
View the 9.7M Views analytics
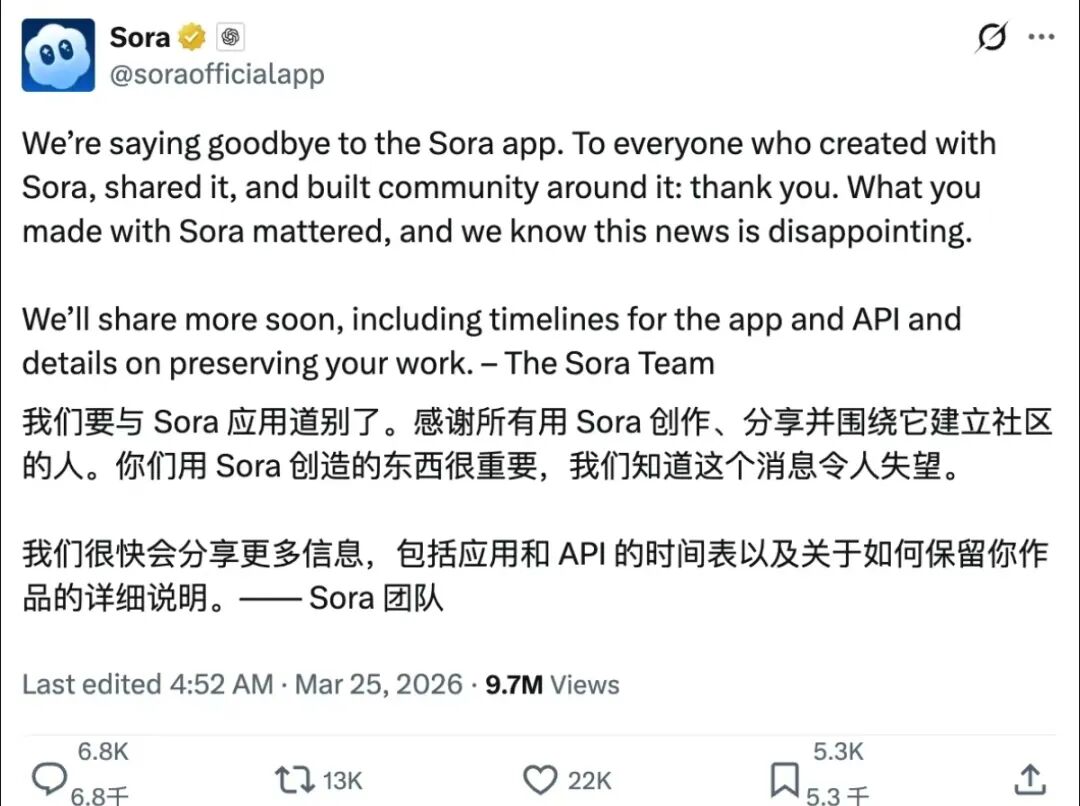point(552,684)
